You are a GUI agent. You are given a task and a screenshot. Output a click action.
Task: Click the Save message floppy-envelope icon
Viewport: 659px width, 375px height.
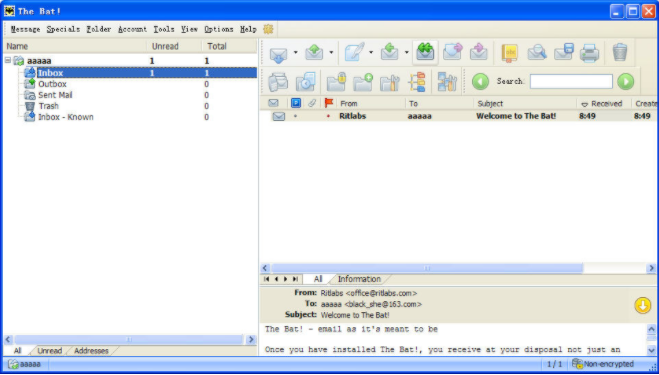[x=564, y=52]
